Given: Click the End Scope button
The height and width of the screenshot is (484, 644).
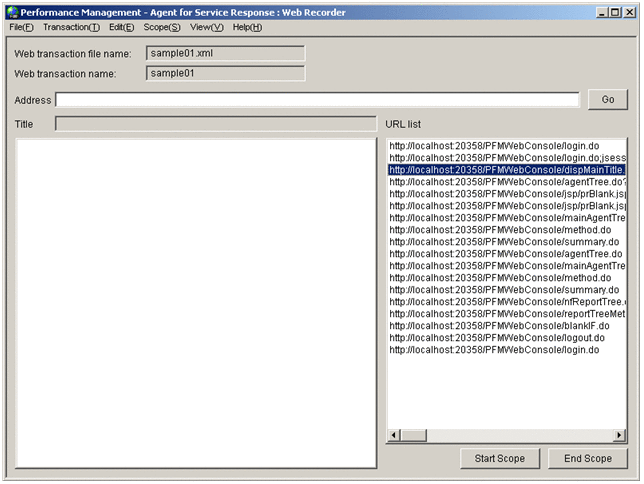Looking at the screenshot, I should click(588, 459).
